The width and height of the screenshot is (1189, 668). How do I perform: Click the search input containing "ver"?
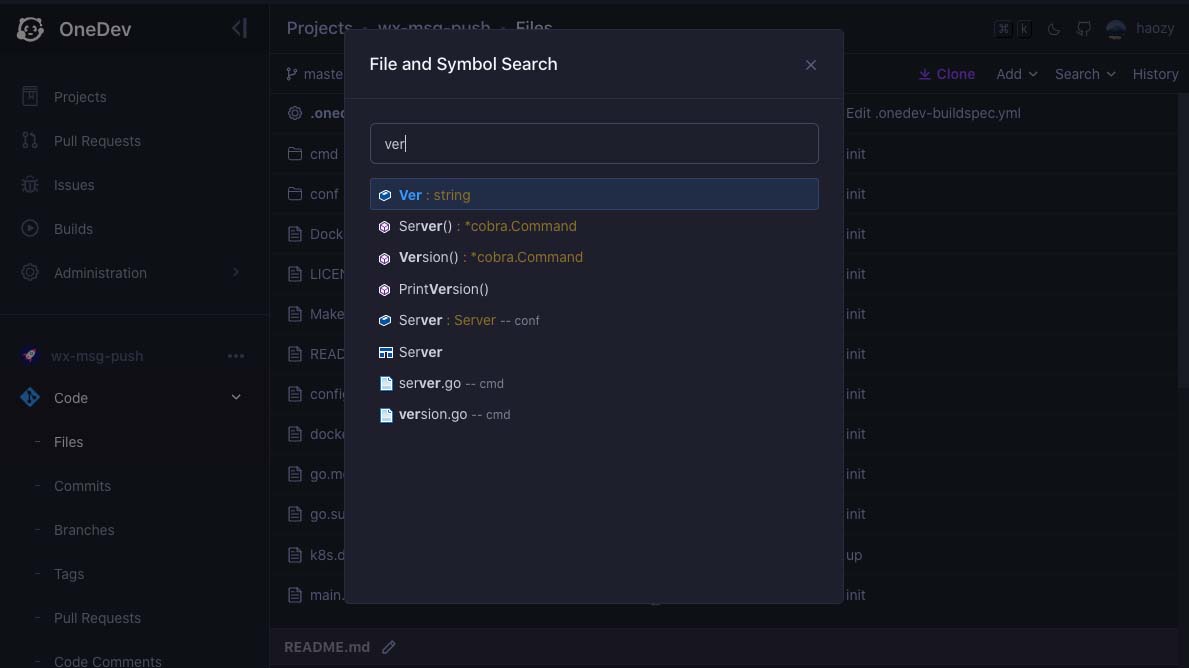click(594, 143)
